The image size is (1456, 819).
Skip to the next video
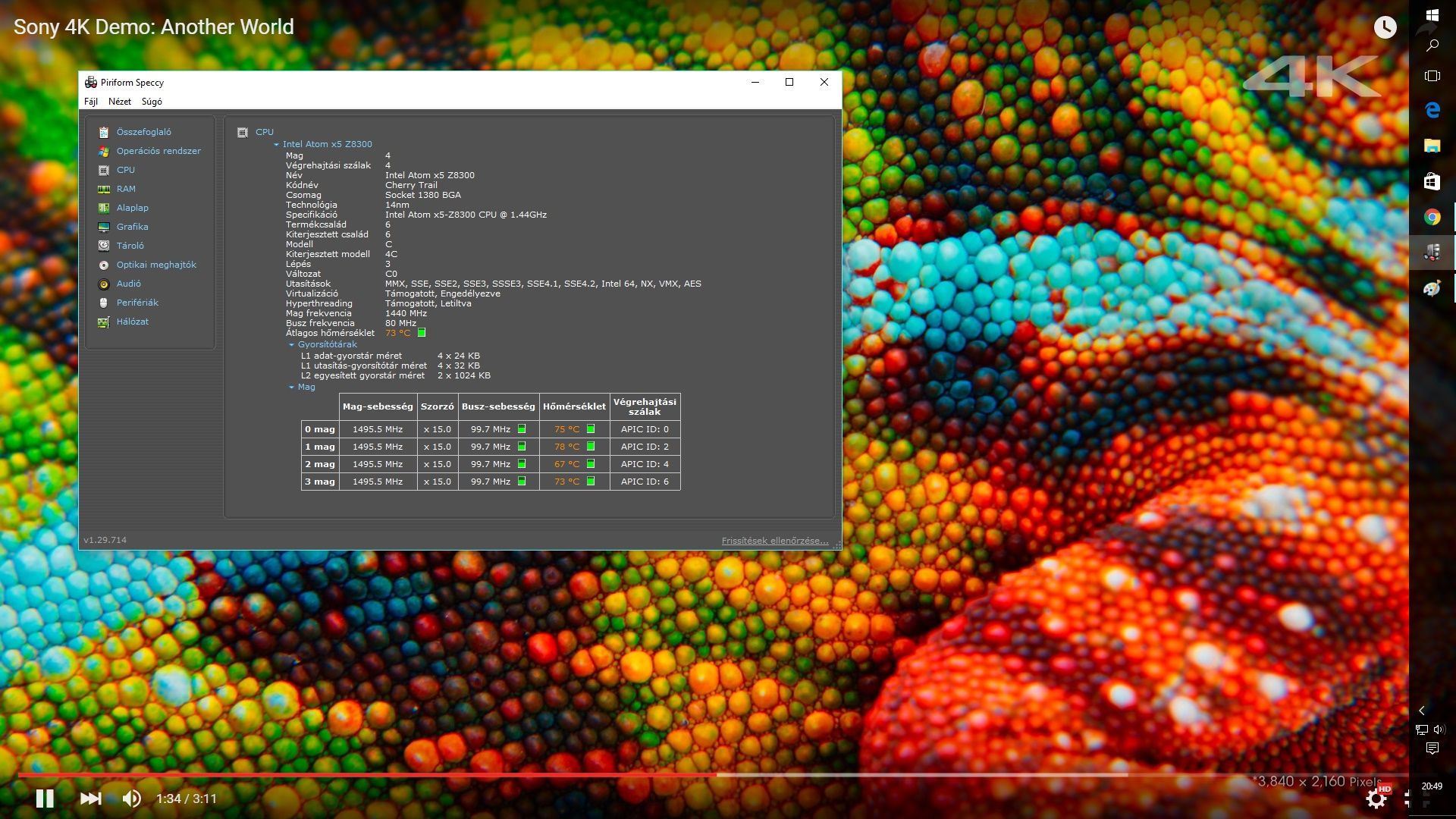(90, 798)
